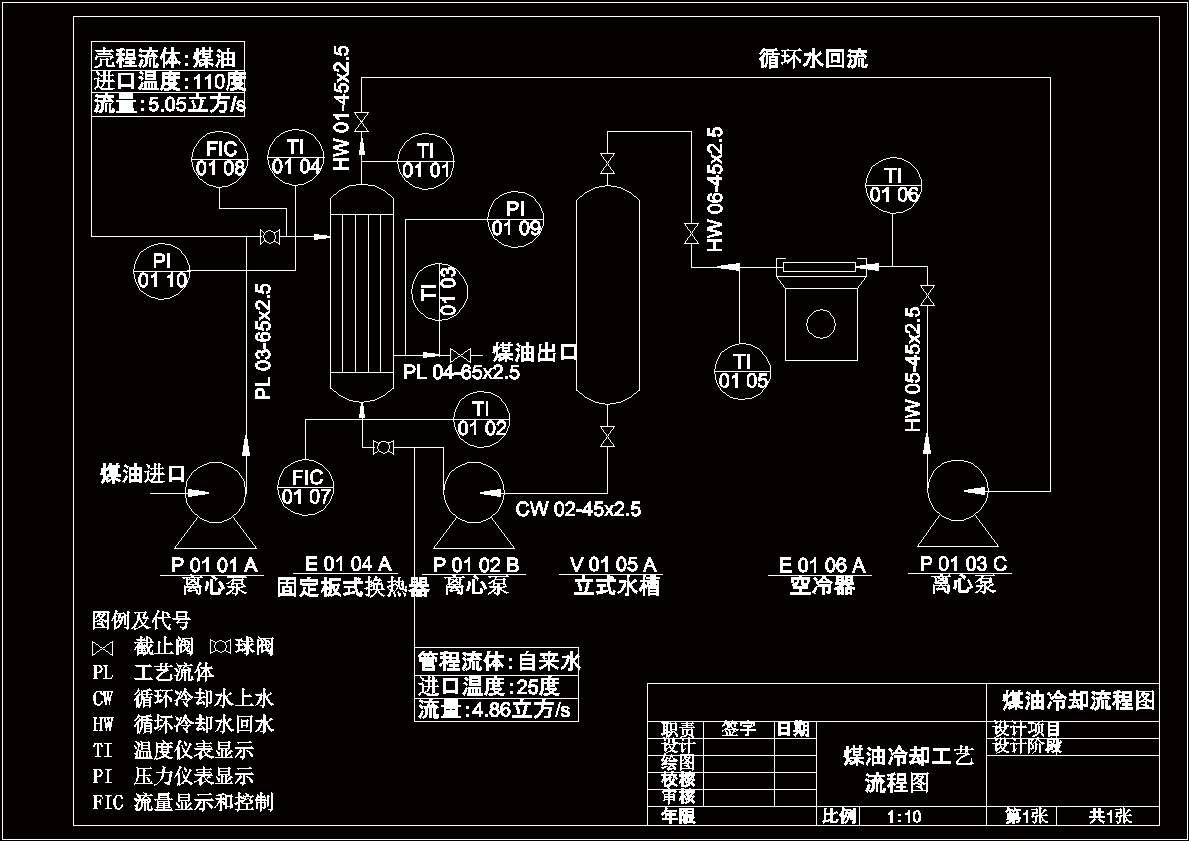This screenshot has height=841, width=1189.
Task: Click the 截止阀 legend valve symbol
Action: pyautogui.click(x=102, y=649)
